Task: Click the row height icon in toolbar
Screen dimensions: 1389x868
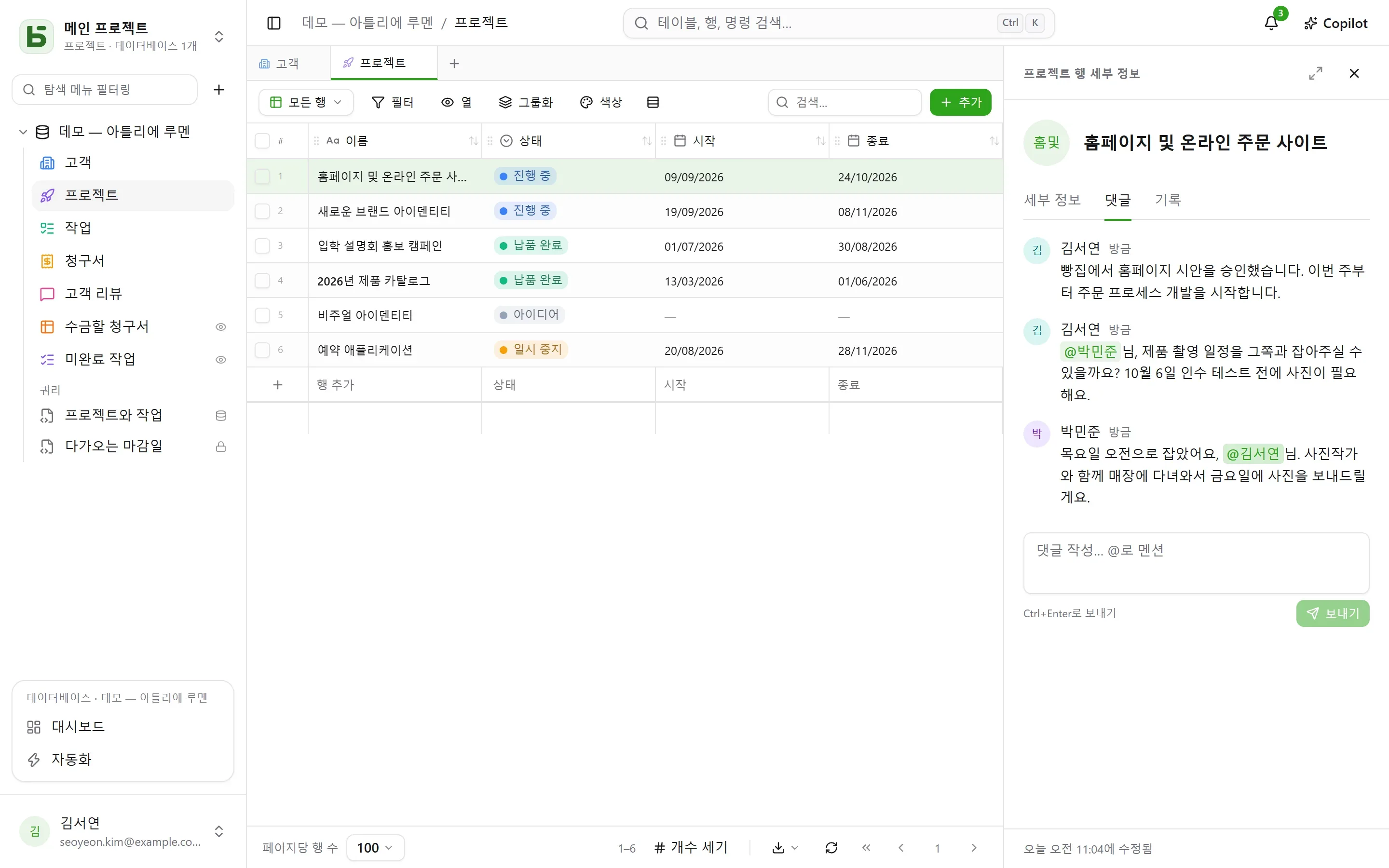Action: tap(653, 102)
